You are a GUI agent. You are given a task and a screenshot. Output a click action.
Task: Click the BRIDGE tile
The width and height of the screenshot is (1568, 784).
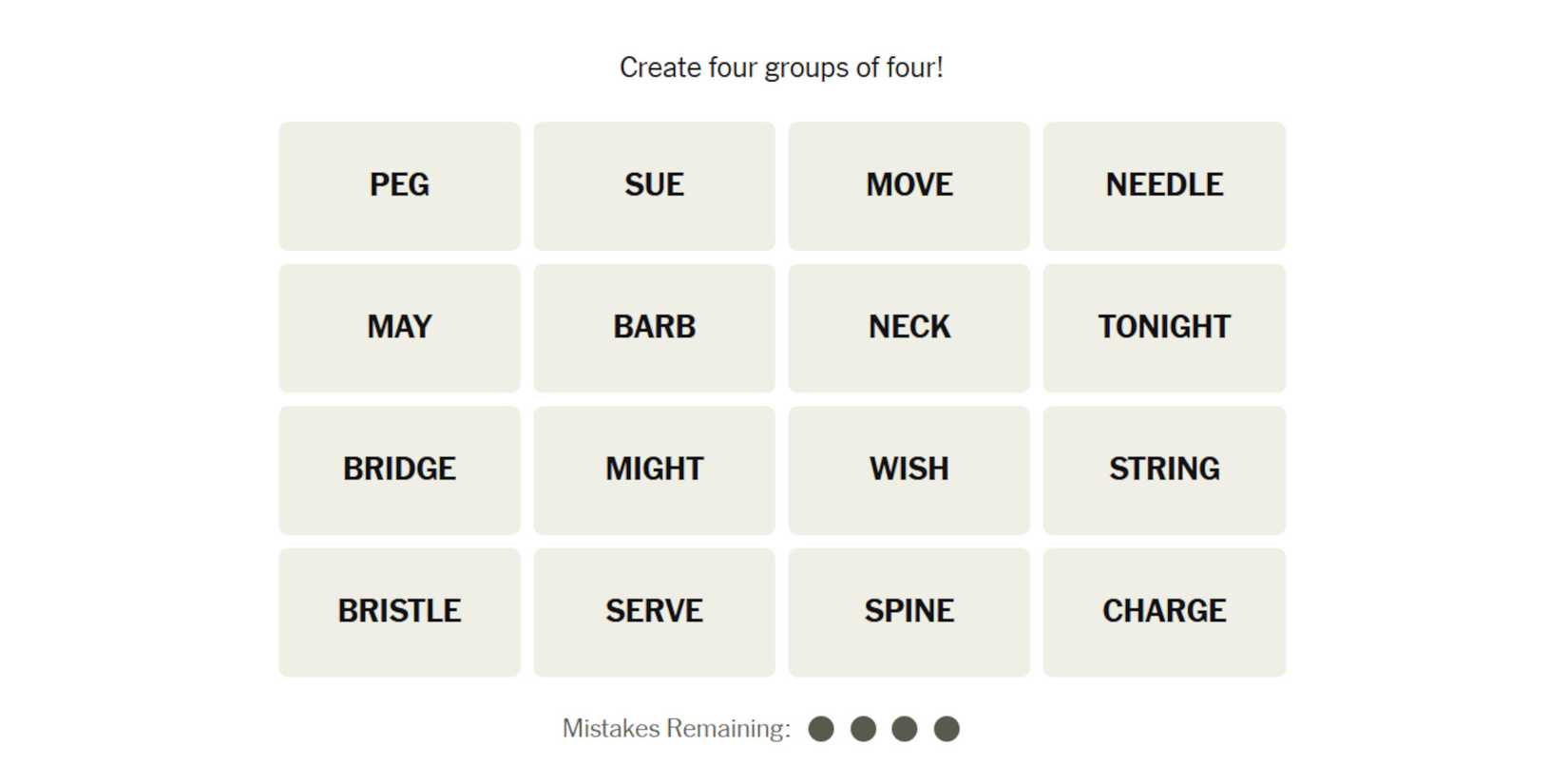point(399,469)
